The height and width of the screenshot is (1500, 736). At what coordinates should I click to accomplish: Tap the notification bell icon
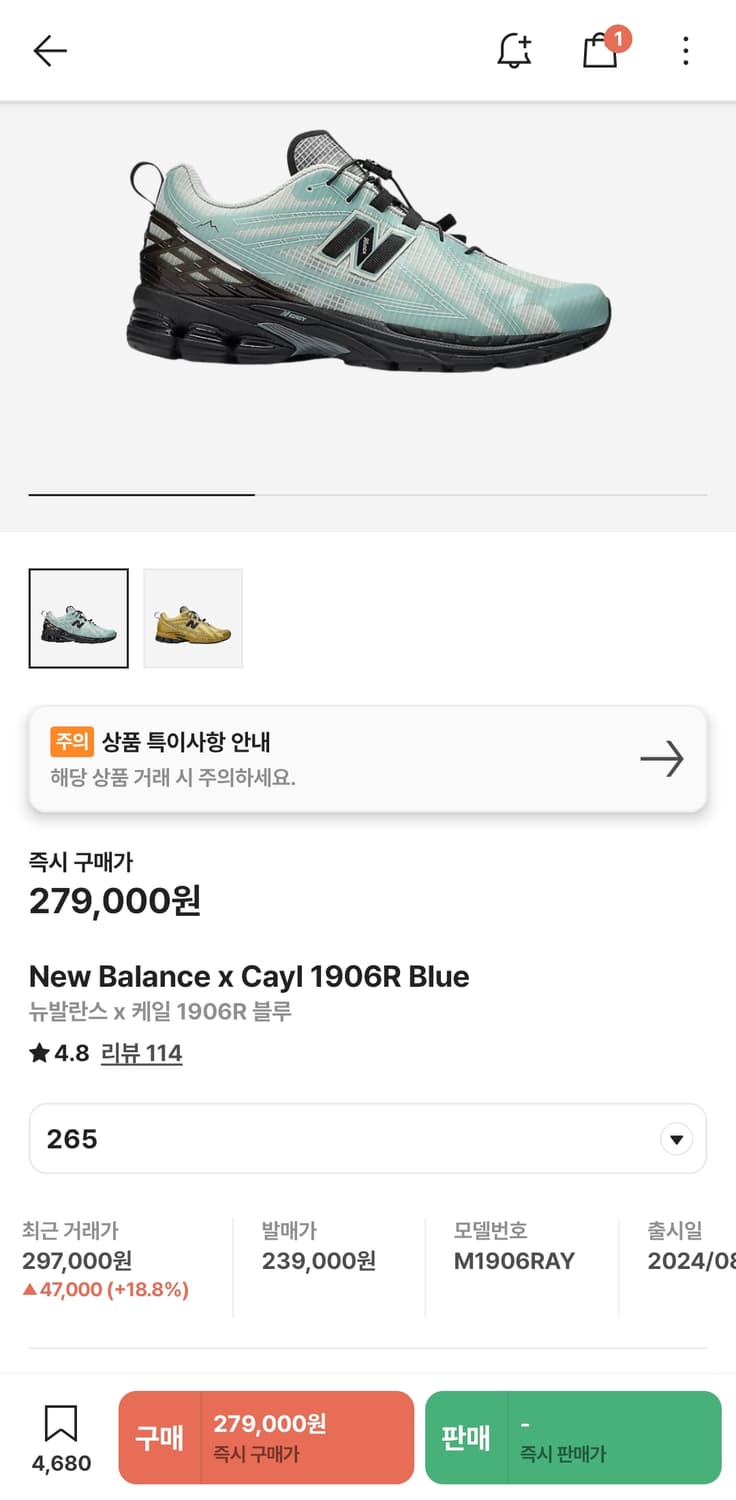click(x=514, y=51)
